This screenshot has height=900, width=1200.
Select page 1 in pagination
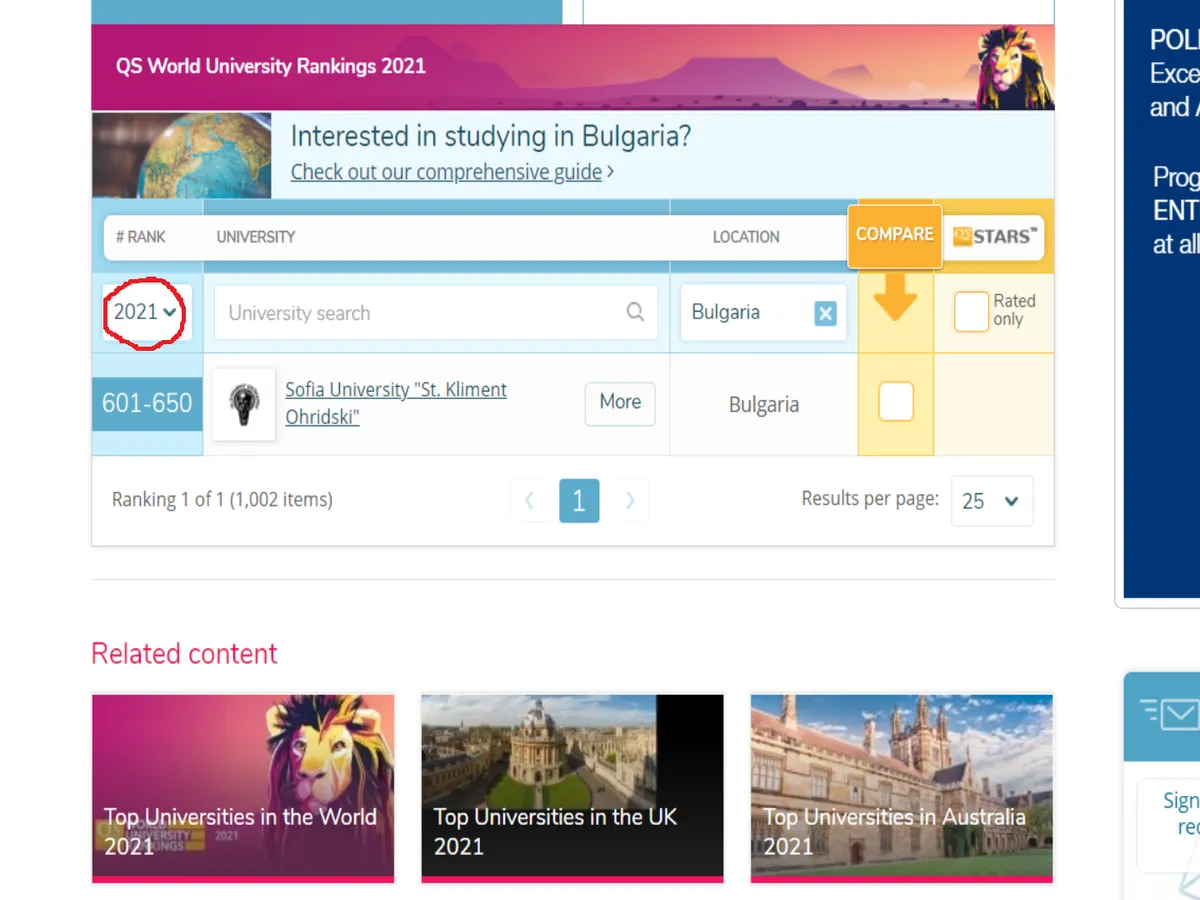[x=579, y=501]
